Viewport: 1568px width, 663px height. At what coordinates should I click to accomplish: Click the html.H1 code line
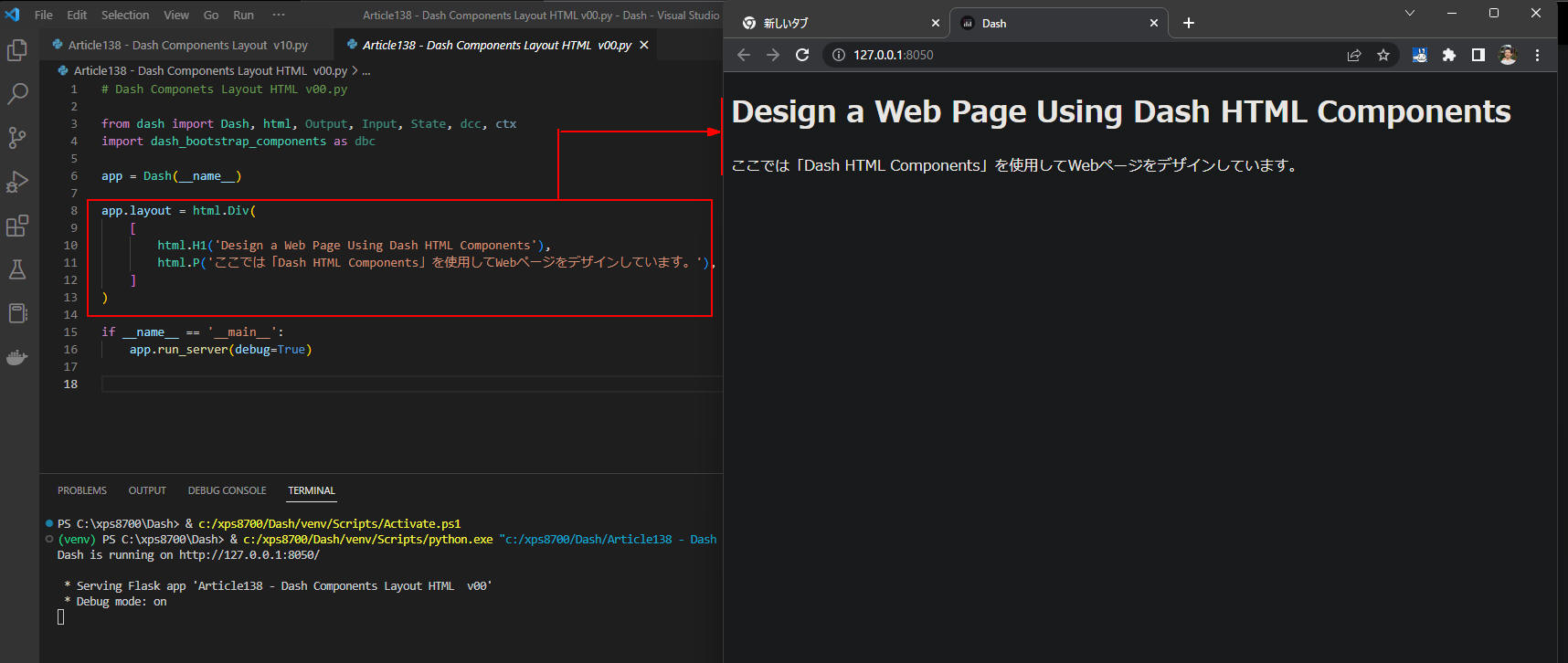pyautogui.click(x=354, y=246)
